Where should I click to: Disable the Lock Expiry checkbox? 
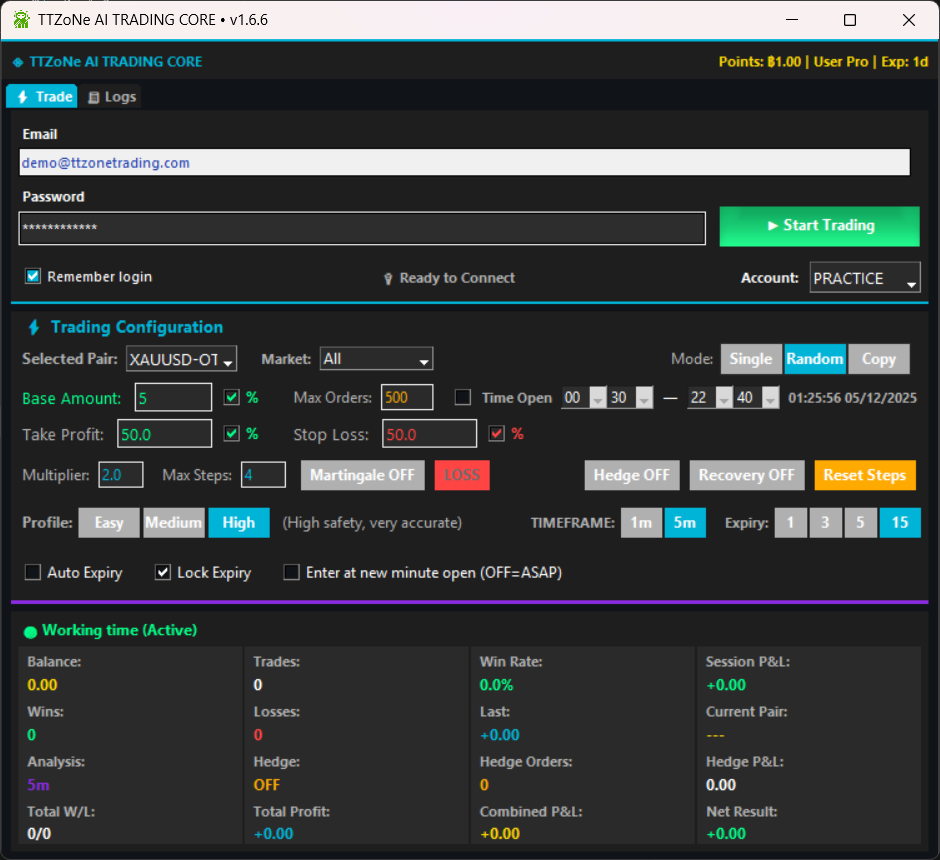point(164,572)
